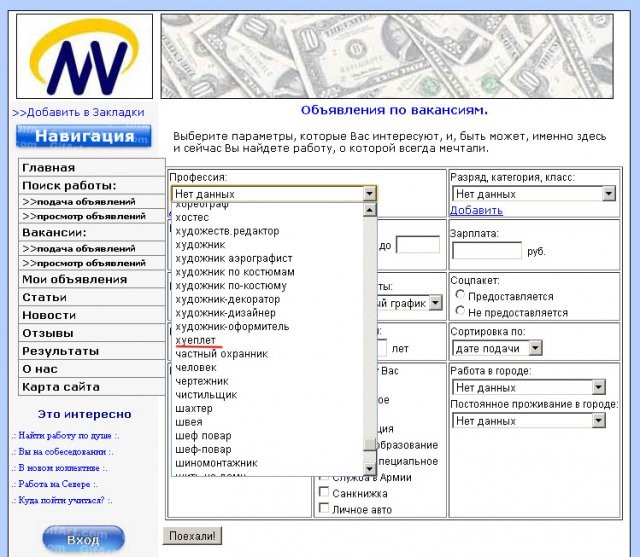Click В новом коллективе link

pyautogui.click(x=60, y=468)
